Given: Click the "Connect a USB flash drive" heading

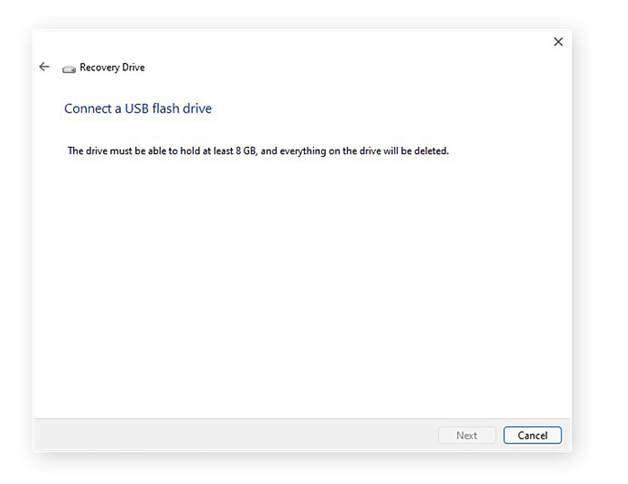Looking at the screenshot, I should (138, 108).
